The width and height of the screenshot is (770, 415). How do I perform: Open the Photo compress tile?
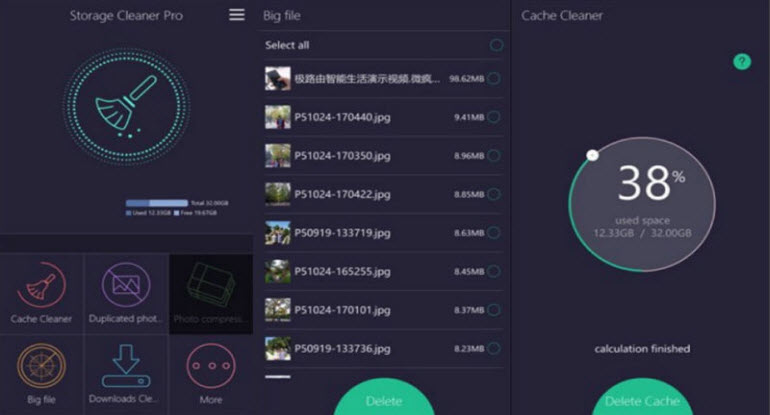click(211, 293)
